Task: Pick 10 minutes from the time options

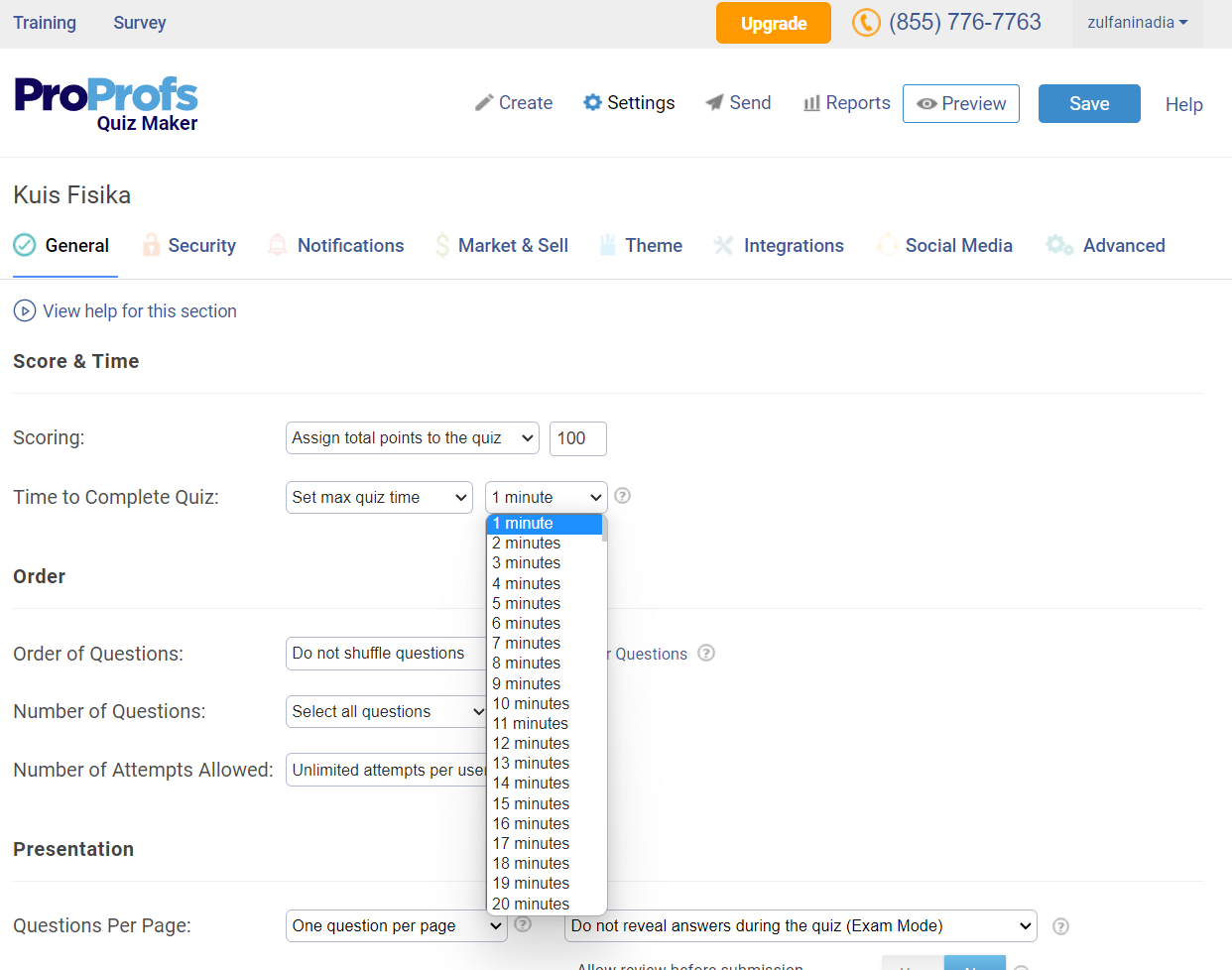Action: [x=531, y=704]
